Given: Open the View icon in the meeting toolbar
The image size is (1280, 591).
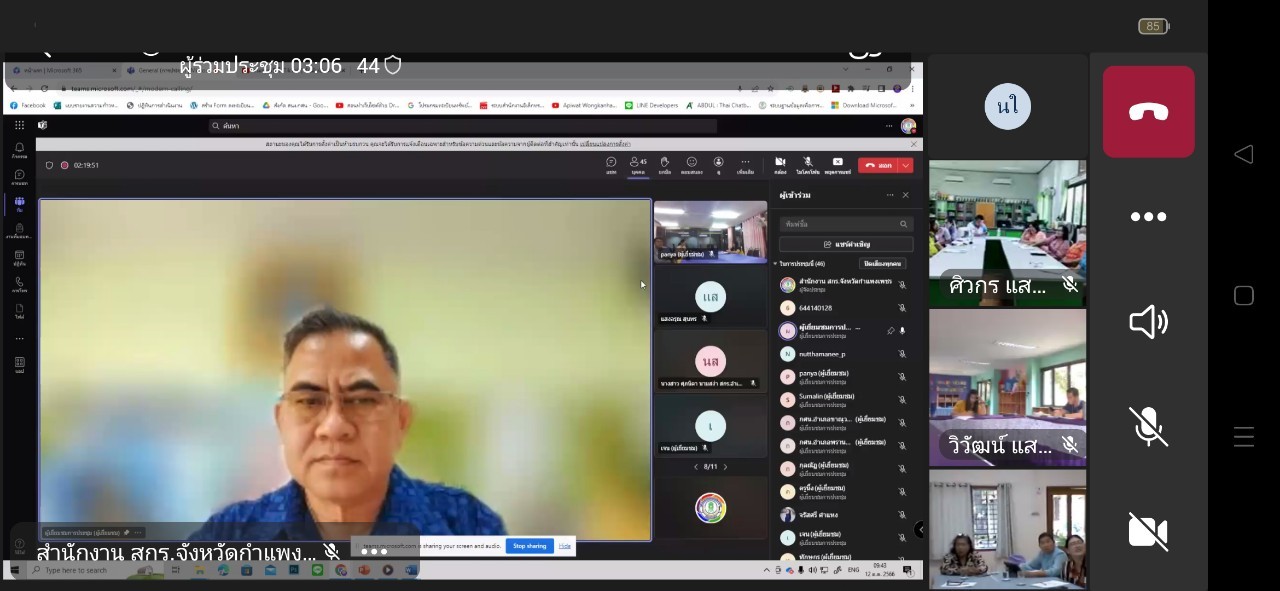Looking at the screenshot, I should [718, 164].
